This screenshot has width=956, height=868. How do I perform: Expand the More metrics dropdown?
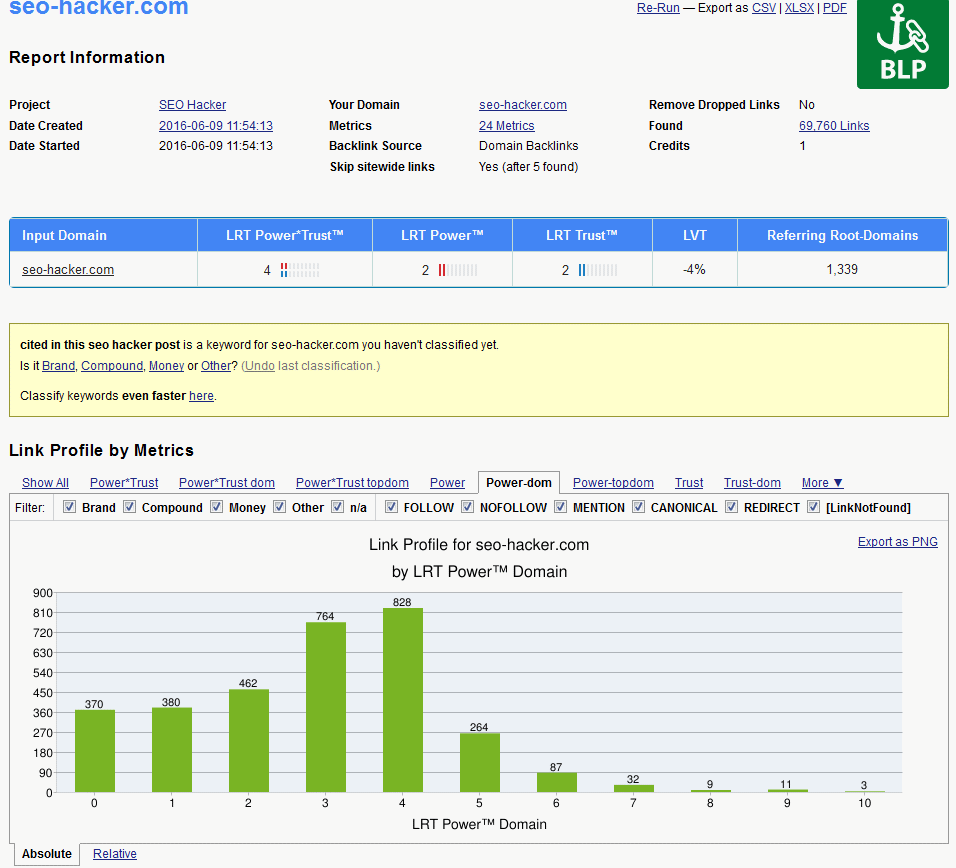click(822, 483)
